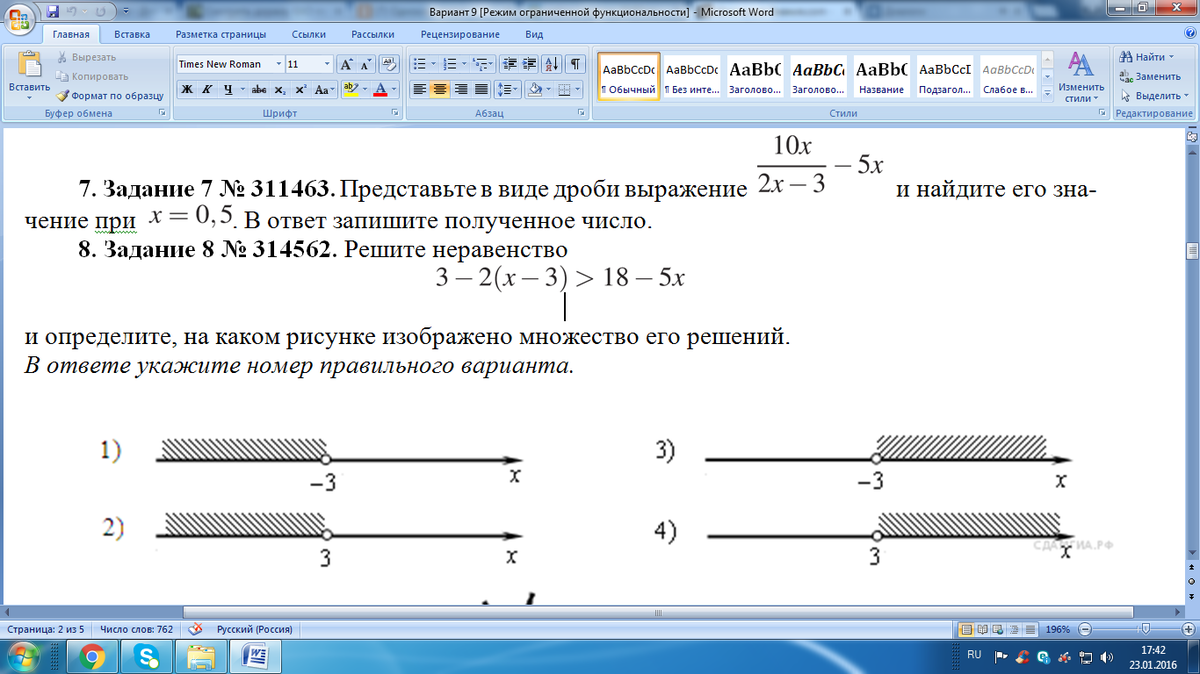Toggle italic (К) formatting

pyautogui.click(x=207, y=89)
